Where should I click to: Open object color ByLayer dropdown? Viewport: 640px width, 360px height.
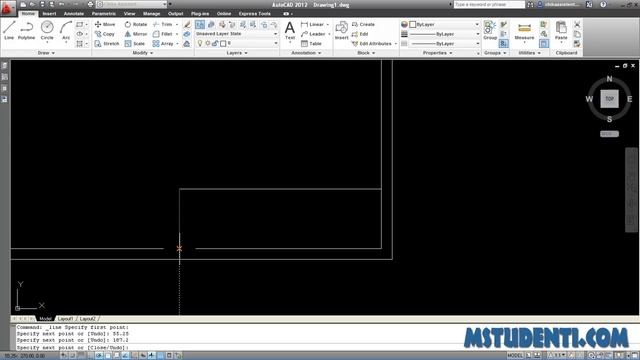444,24
